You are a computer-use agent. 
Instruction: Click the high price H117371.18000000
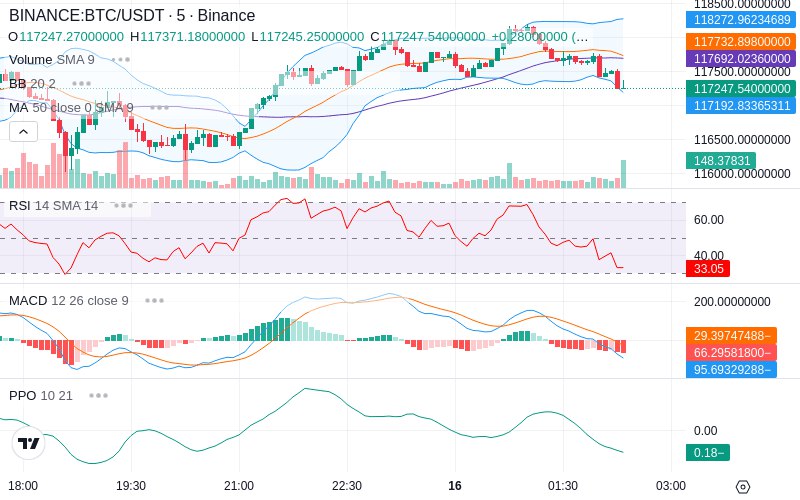187,37
